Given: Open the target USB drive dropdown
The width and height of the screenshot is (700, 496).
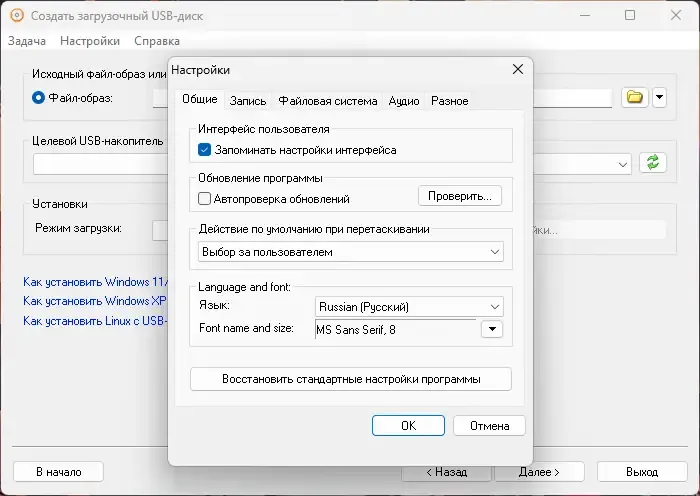Looking at the screenshot, I should click(x=623, y=164).
